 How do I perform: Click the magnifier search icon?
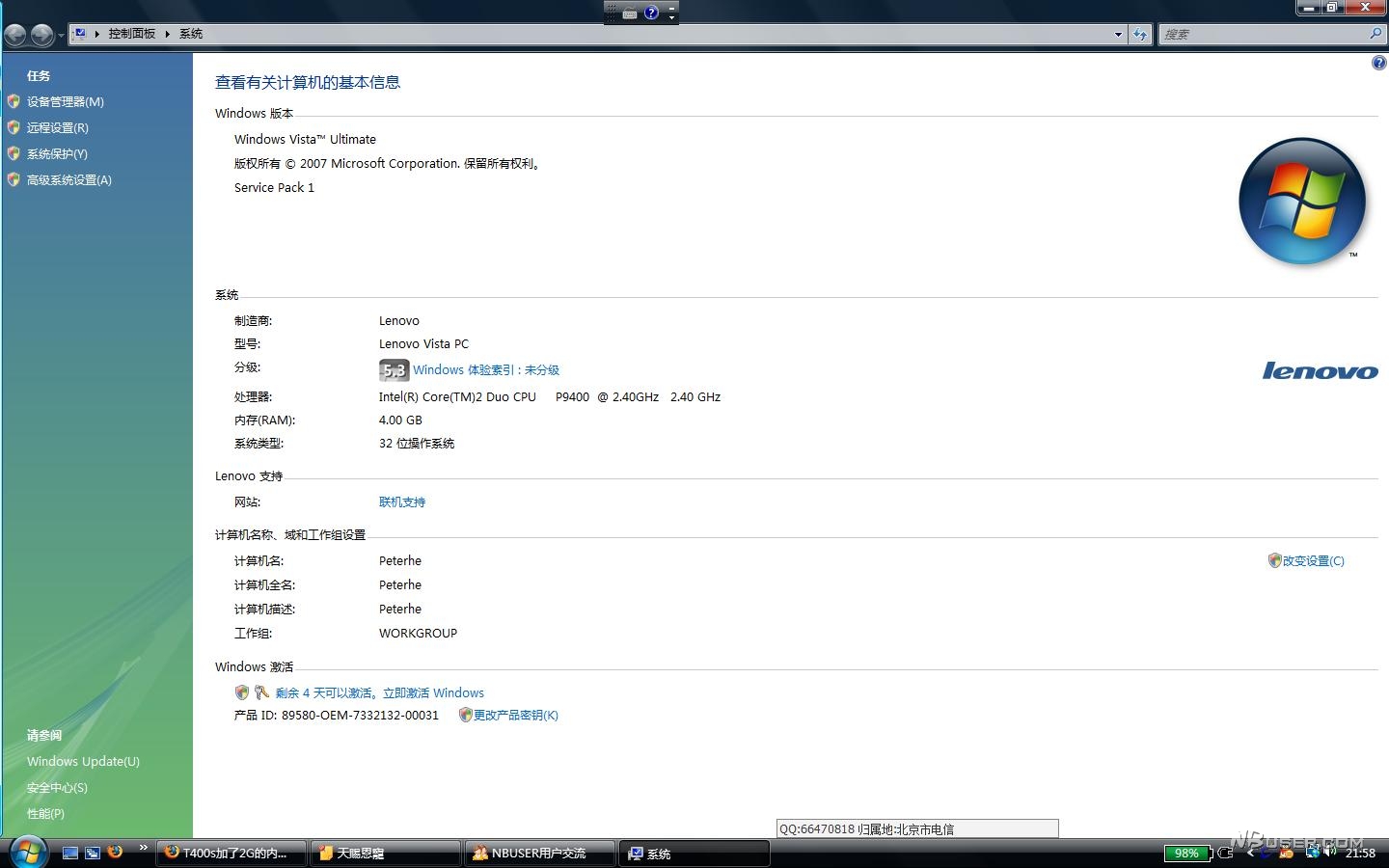tap(1375, 34)
